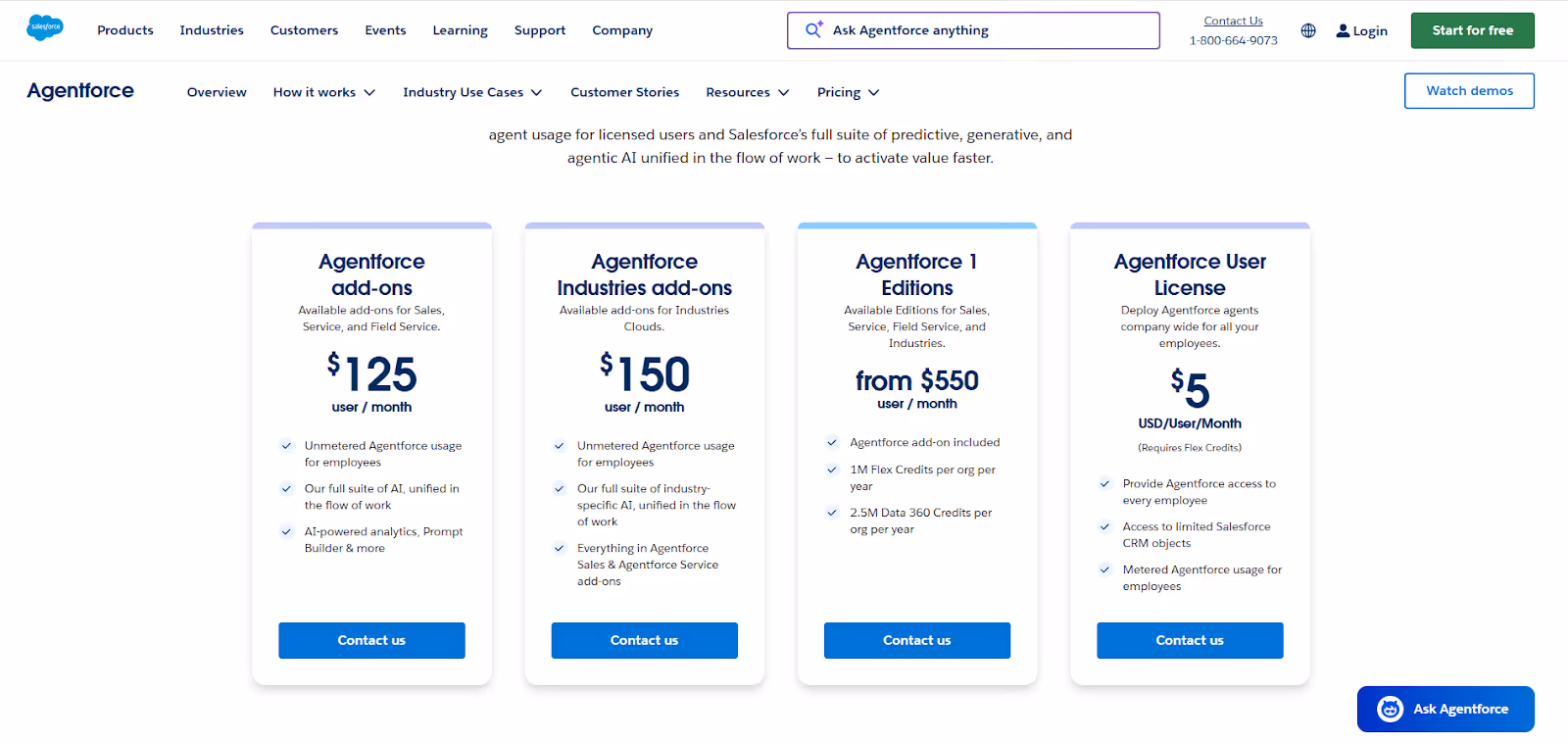Call the 1-800-664-9073 number

pos(1233,41)
